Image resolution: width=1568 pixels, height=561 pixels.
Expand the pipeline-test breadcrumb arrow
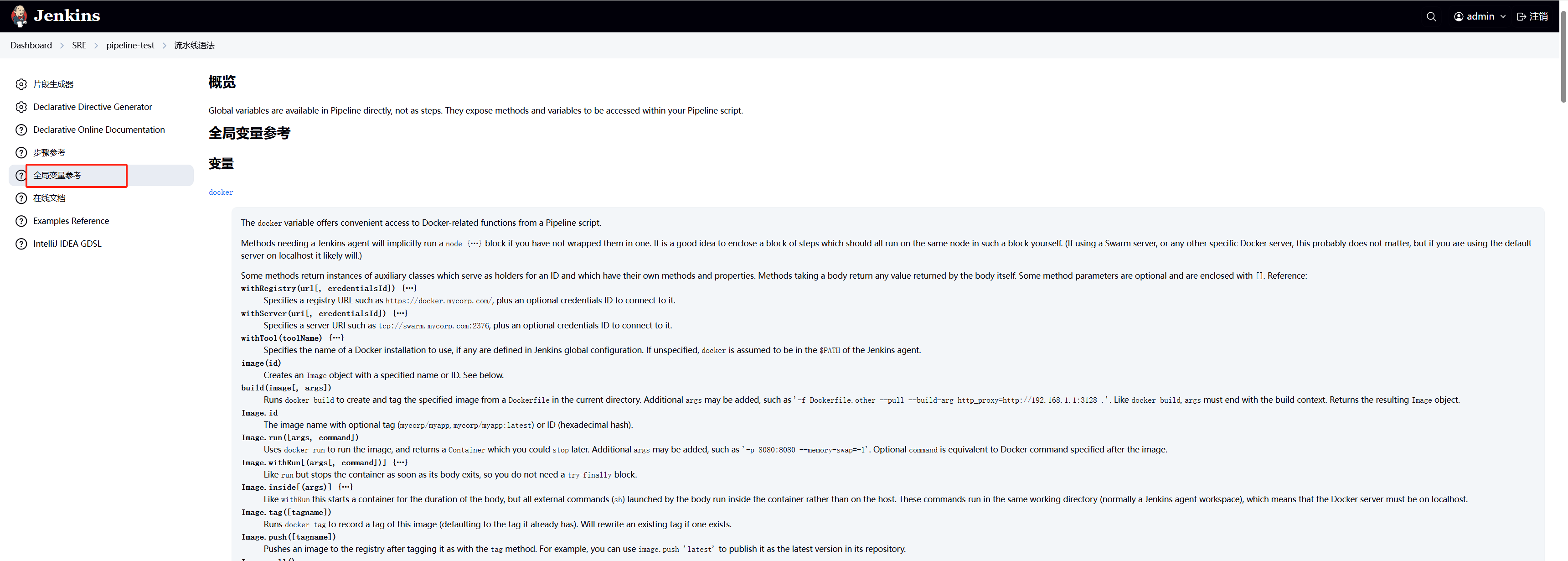coord(165,46)
